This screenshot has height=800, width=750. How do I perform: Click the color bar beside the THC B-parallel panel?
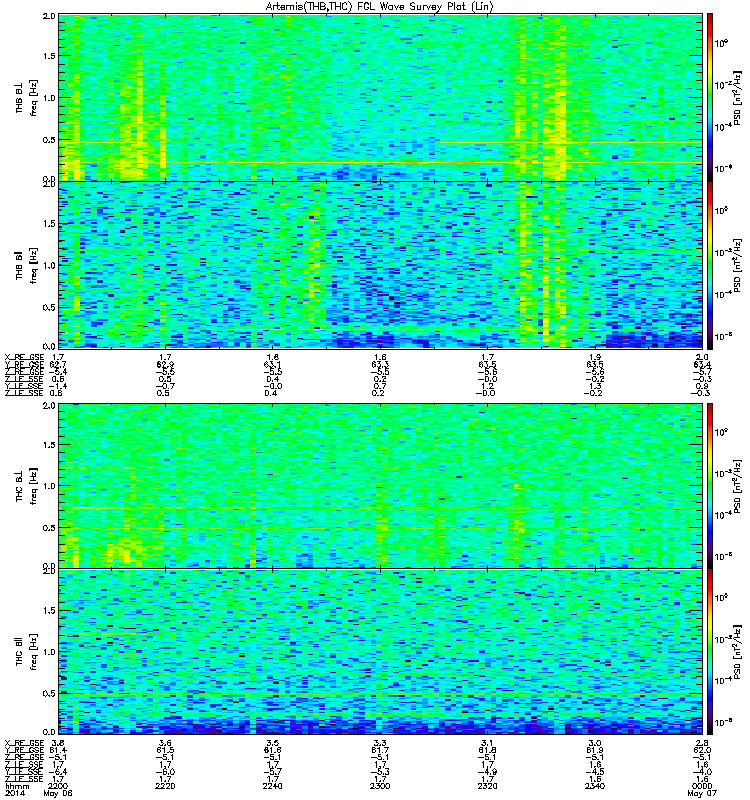coord(710,652)
